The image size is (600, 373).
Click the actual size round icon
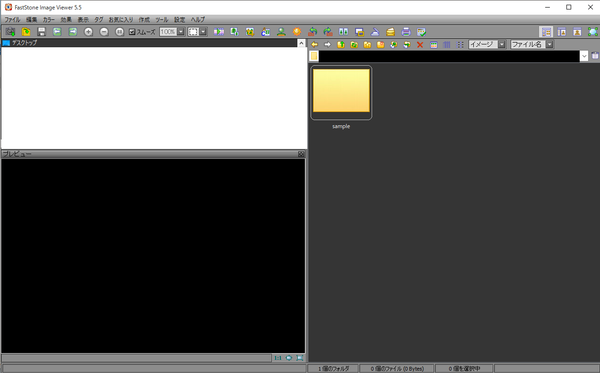coord(119,32)
